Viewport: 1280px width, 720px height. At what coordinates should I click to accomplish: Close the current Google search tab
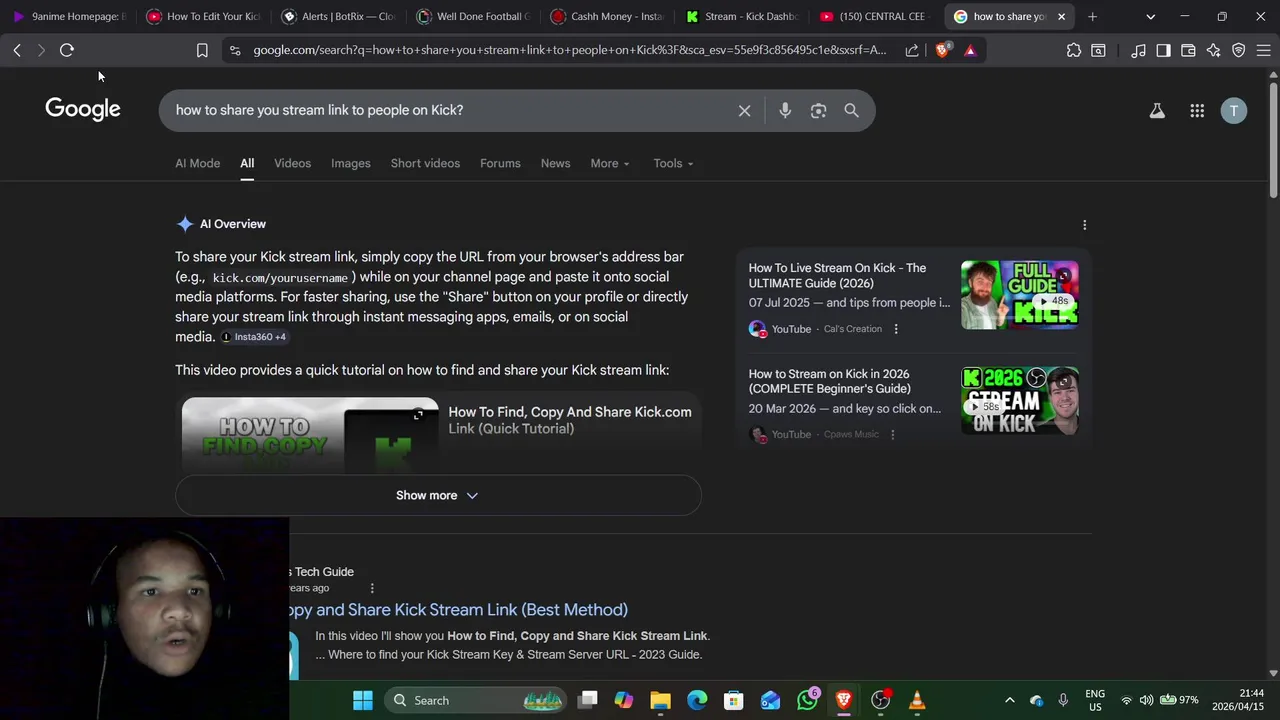click(x=1061, y=16)
